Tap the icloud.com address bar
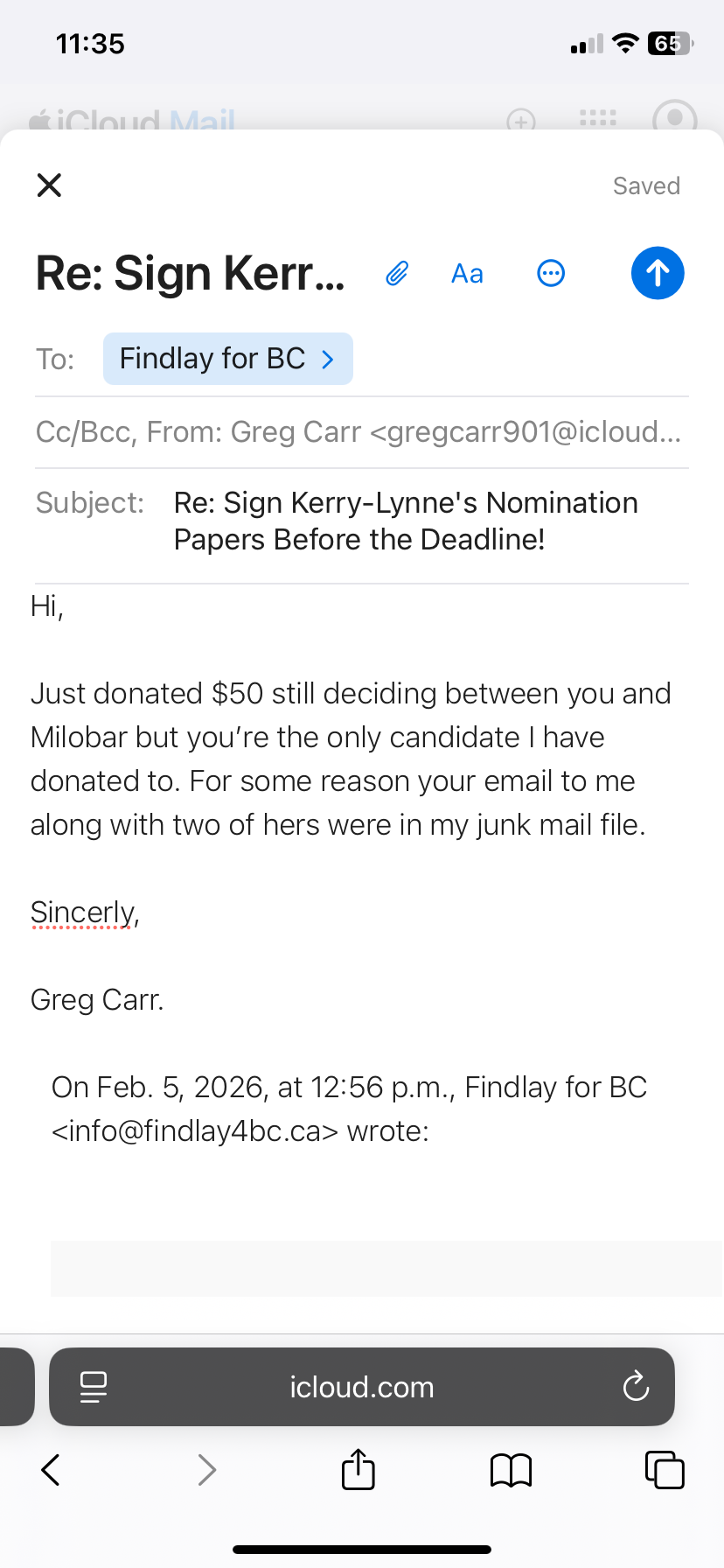This screenshot has height=1568, width=724. click(362, 1387)
